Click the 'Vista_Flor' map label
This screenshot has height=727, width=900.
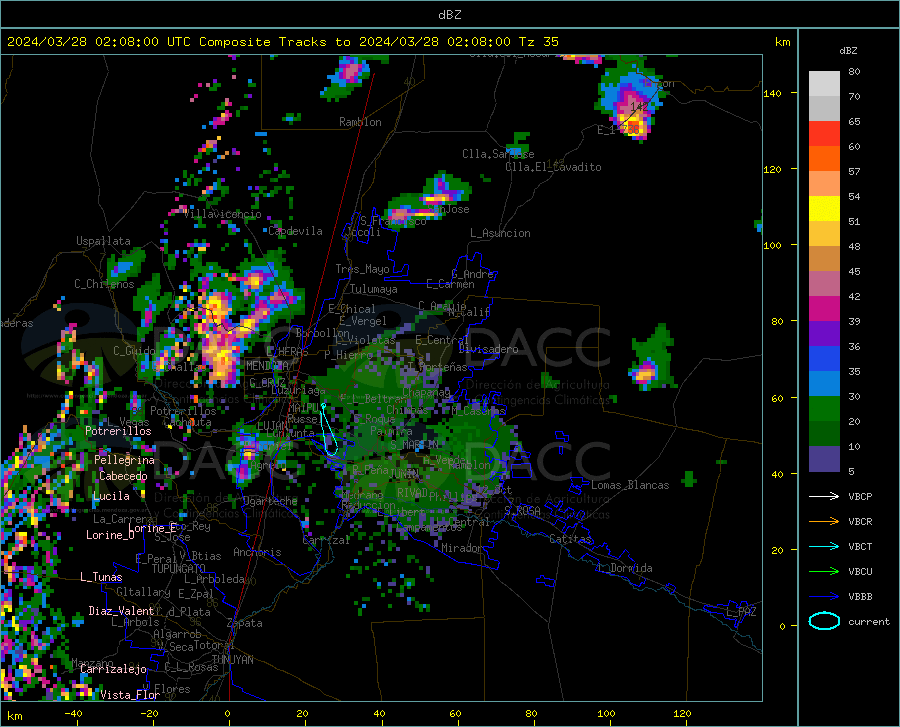coord(130,695)
